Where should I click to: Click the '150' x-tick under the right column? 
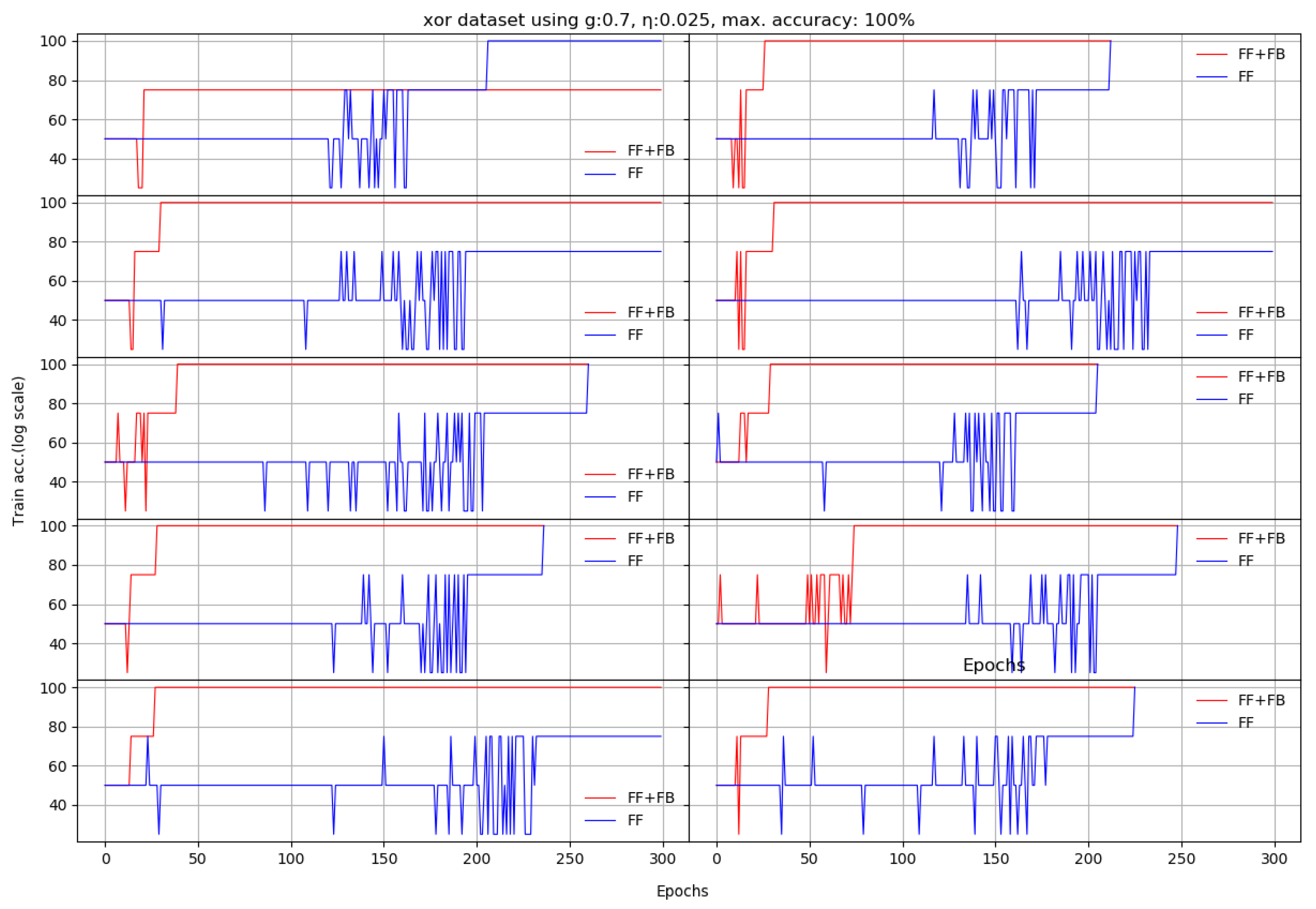(996, 858)
